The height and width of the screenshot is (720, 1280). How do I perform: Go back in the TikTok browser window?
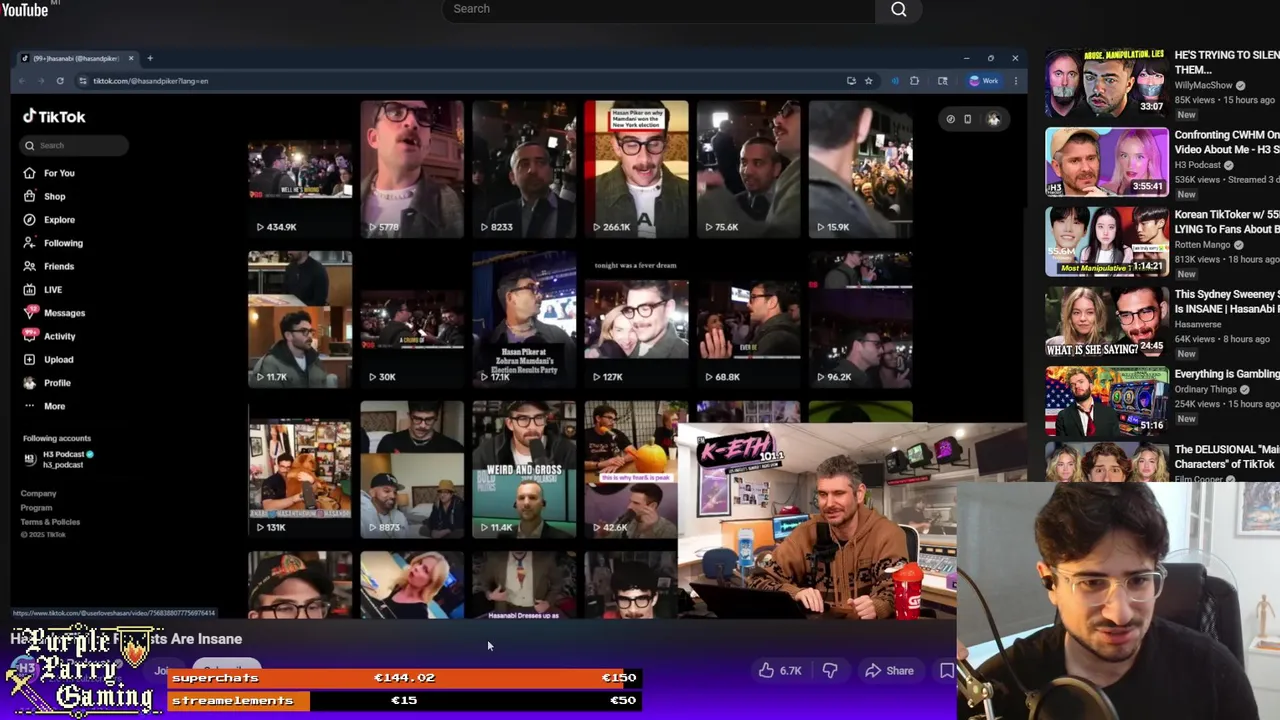(23, 81)
